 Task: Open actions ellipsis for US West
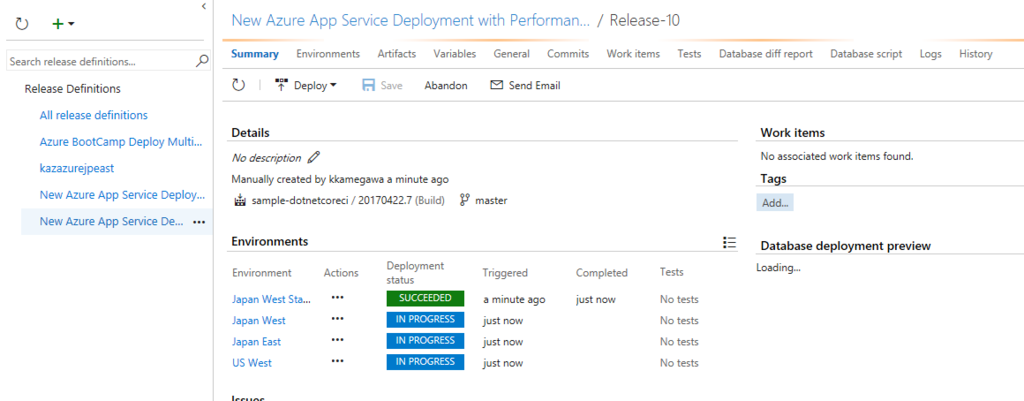337,362
